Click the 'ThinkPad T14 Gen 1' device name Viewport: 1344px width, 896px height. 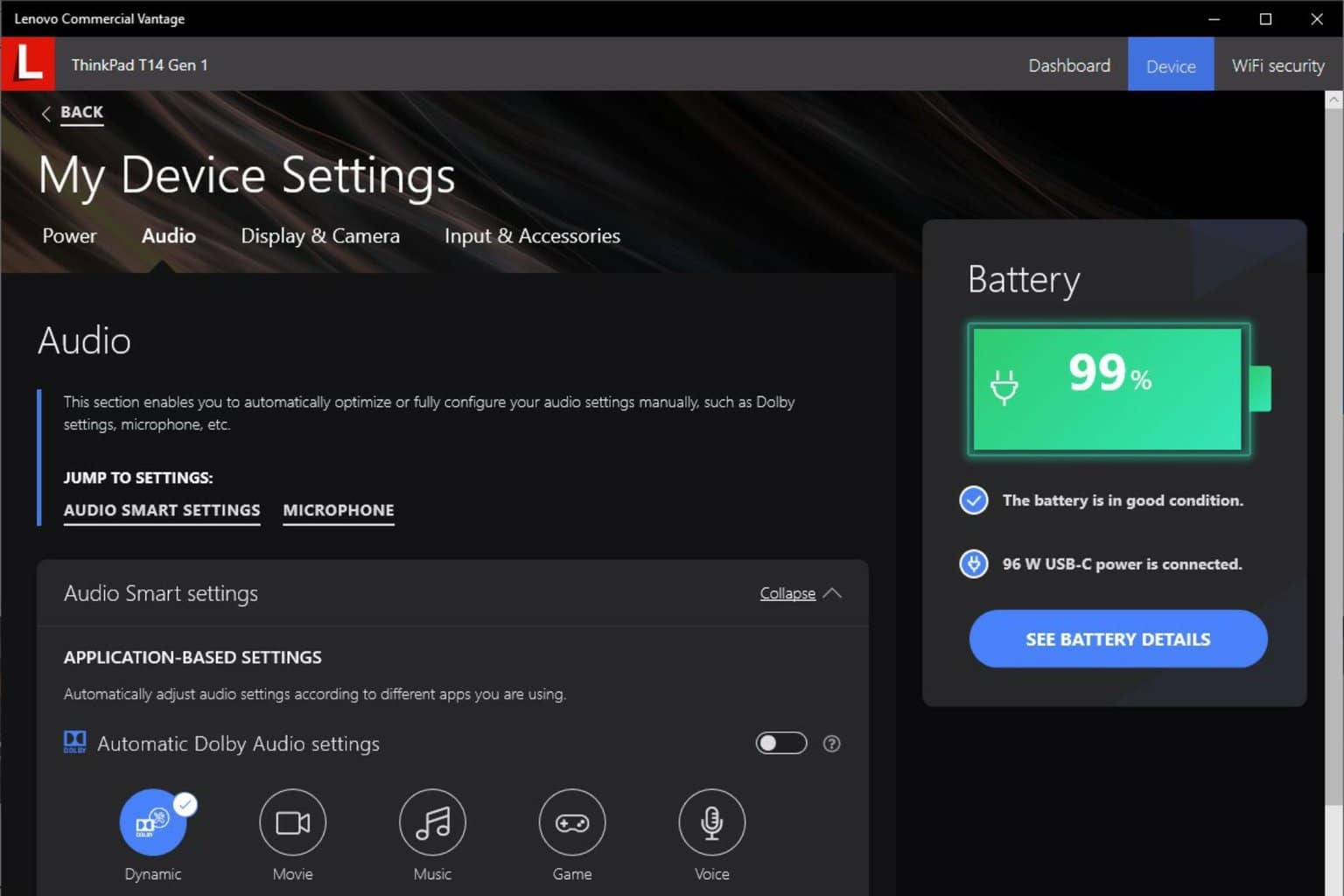(x=140, y=65)
